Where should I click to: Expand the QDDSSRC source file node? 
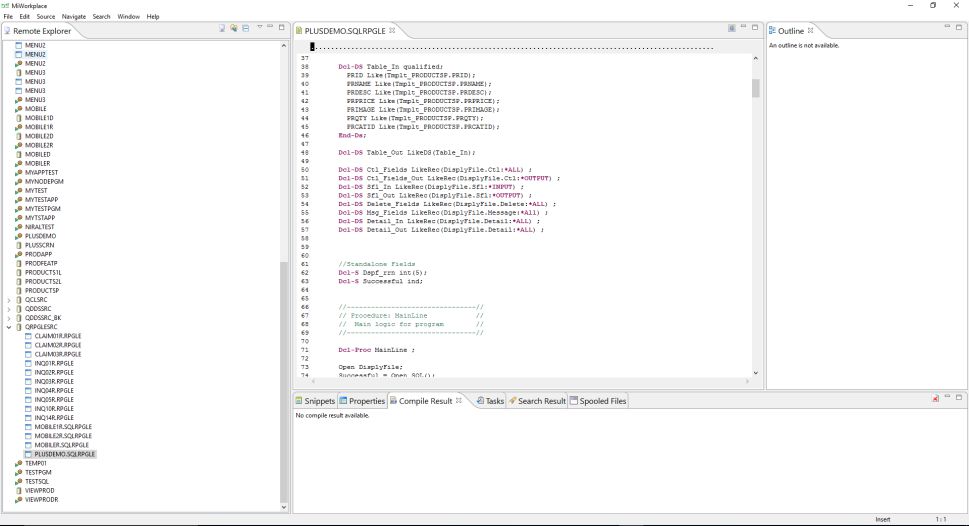tap(9, 309)
